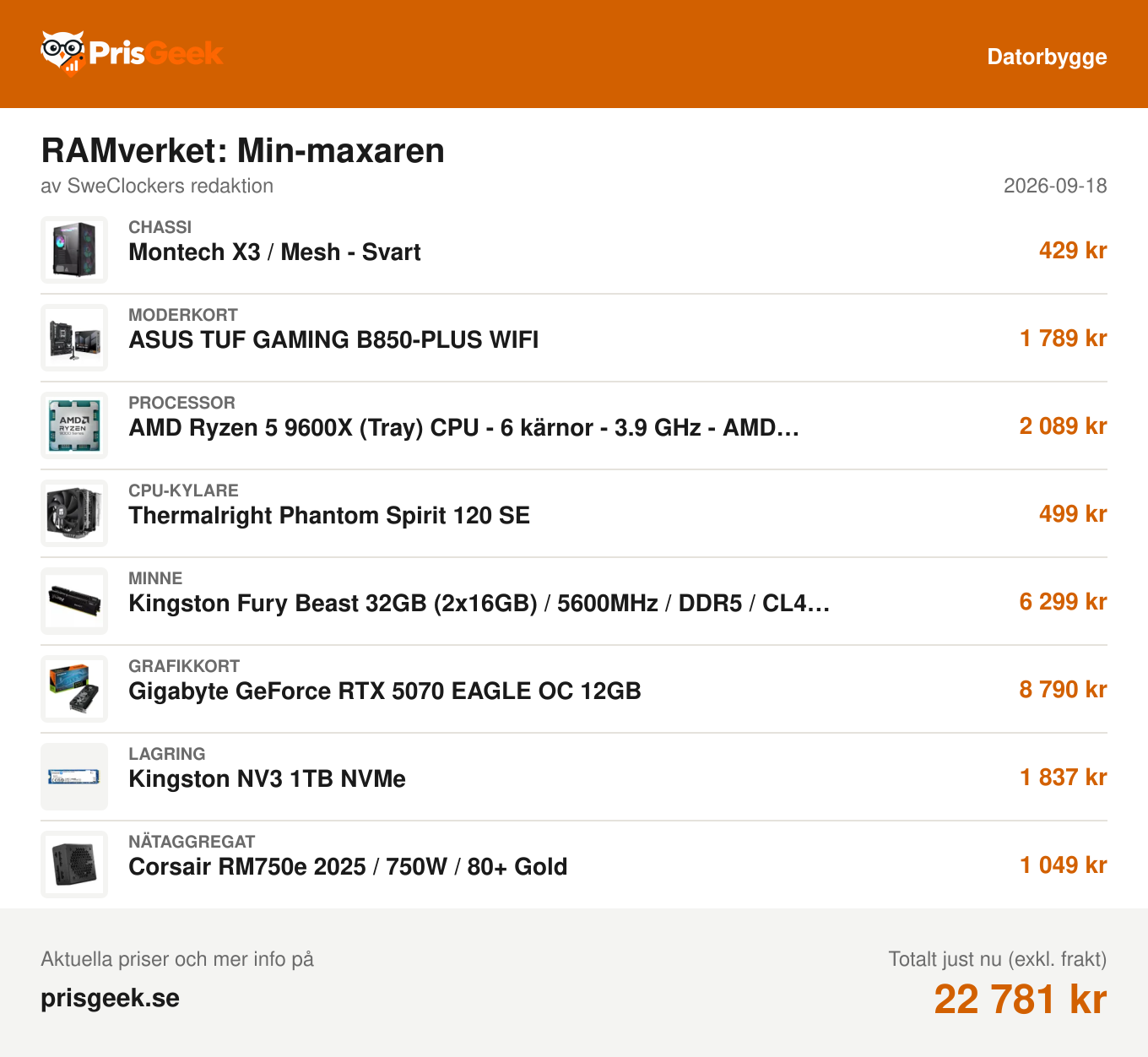Open Kingston Fury Beast 32GB product

pyautogui.click(x=479, y=604)
